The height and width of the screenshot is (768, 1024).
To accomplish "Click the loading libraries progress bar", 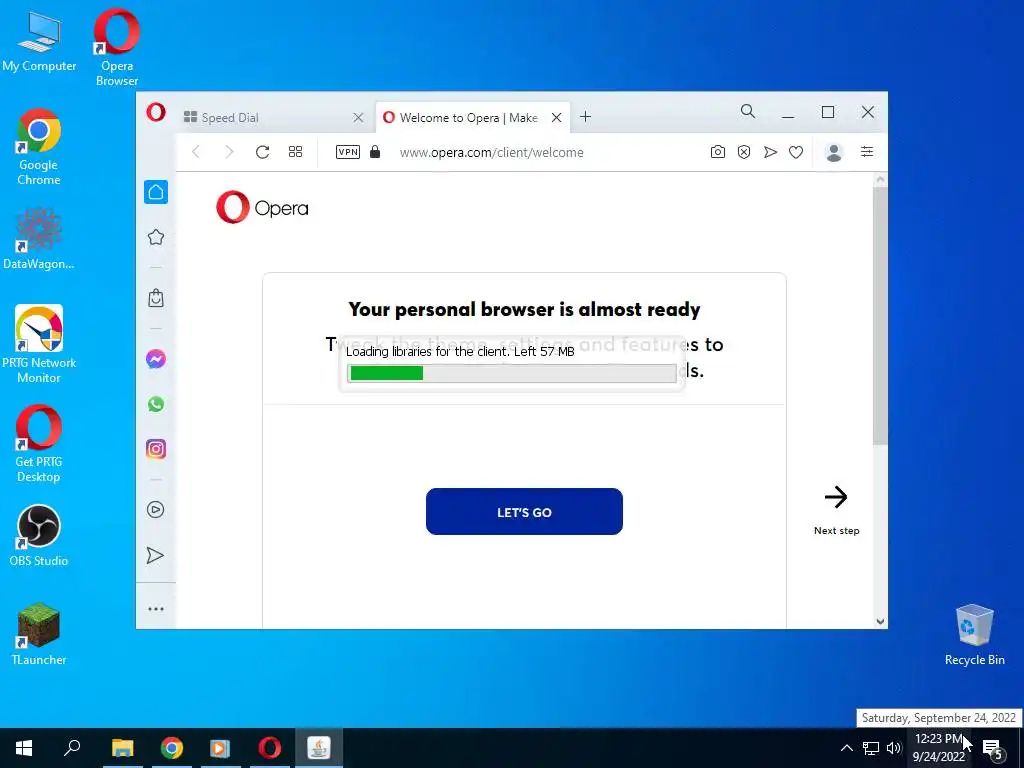I will [x=512, y=373].
